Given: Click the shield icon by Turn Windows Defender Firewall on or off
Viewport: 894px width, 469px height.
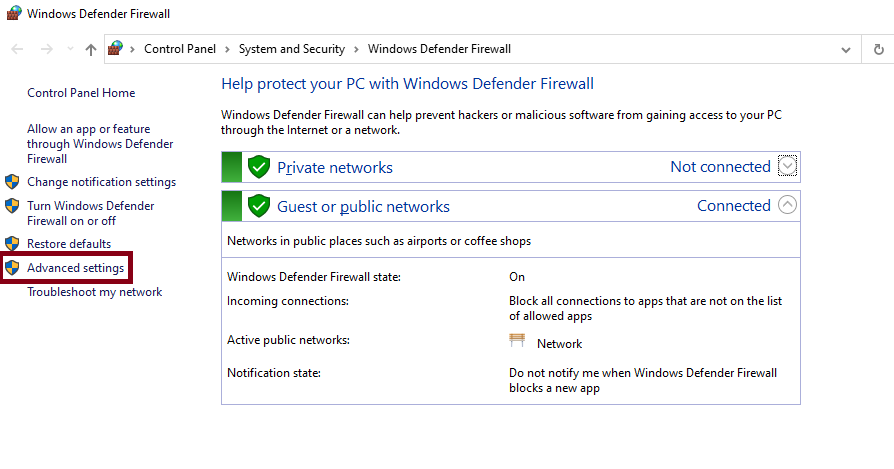Looking at the screenshot, I should [12, 206].
